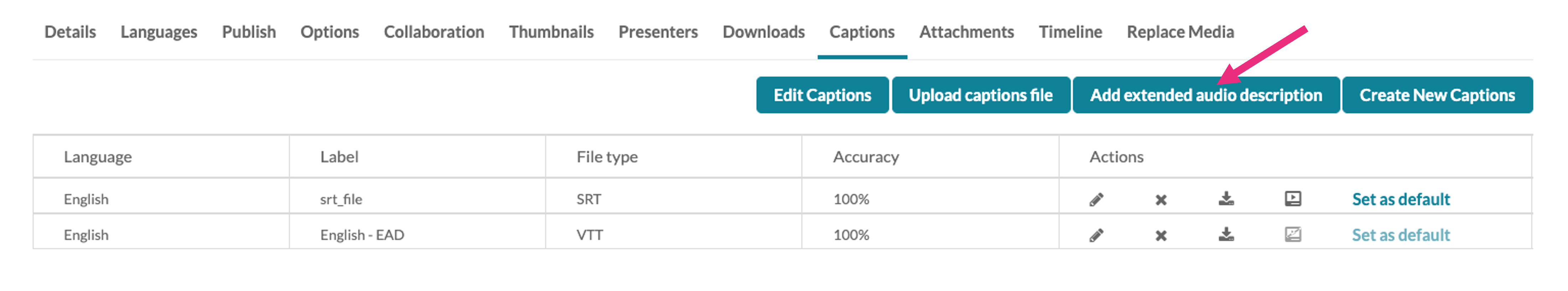Click Add extended audio description button

(x=1205, y=95)
